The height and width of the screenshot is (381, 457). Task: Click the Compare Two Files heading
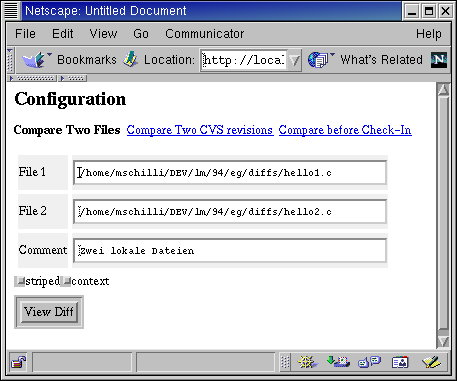[67, 130]
